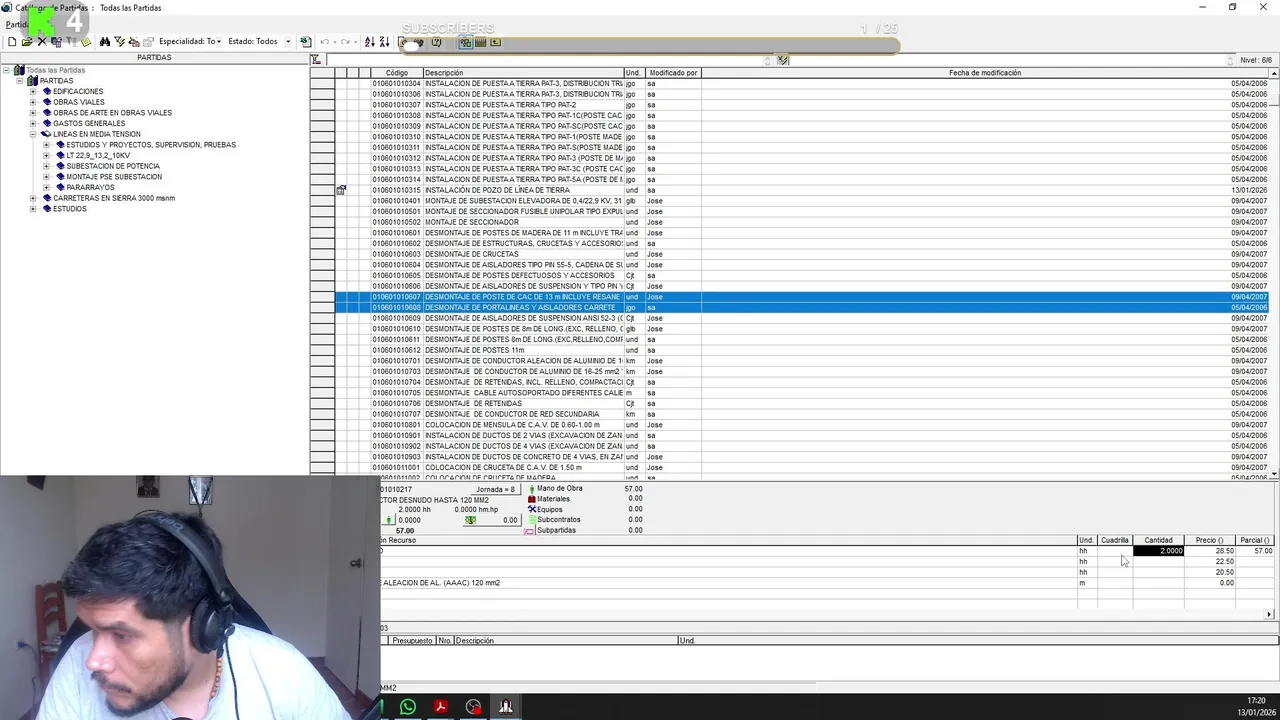Expand the ESTUDIOS tree node
1280x720 pixels.
(33, 209)
